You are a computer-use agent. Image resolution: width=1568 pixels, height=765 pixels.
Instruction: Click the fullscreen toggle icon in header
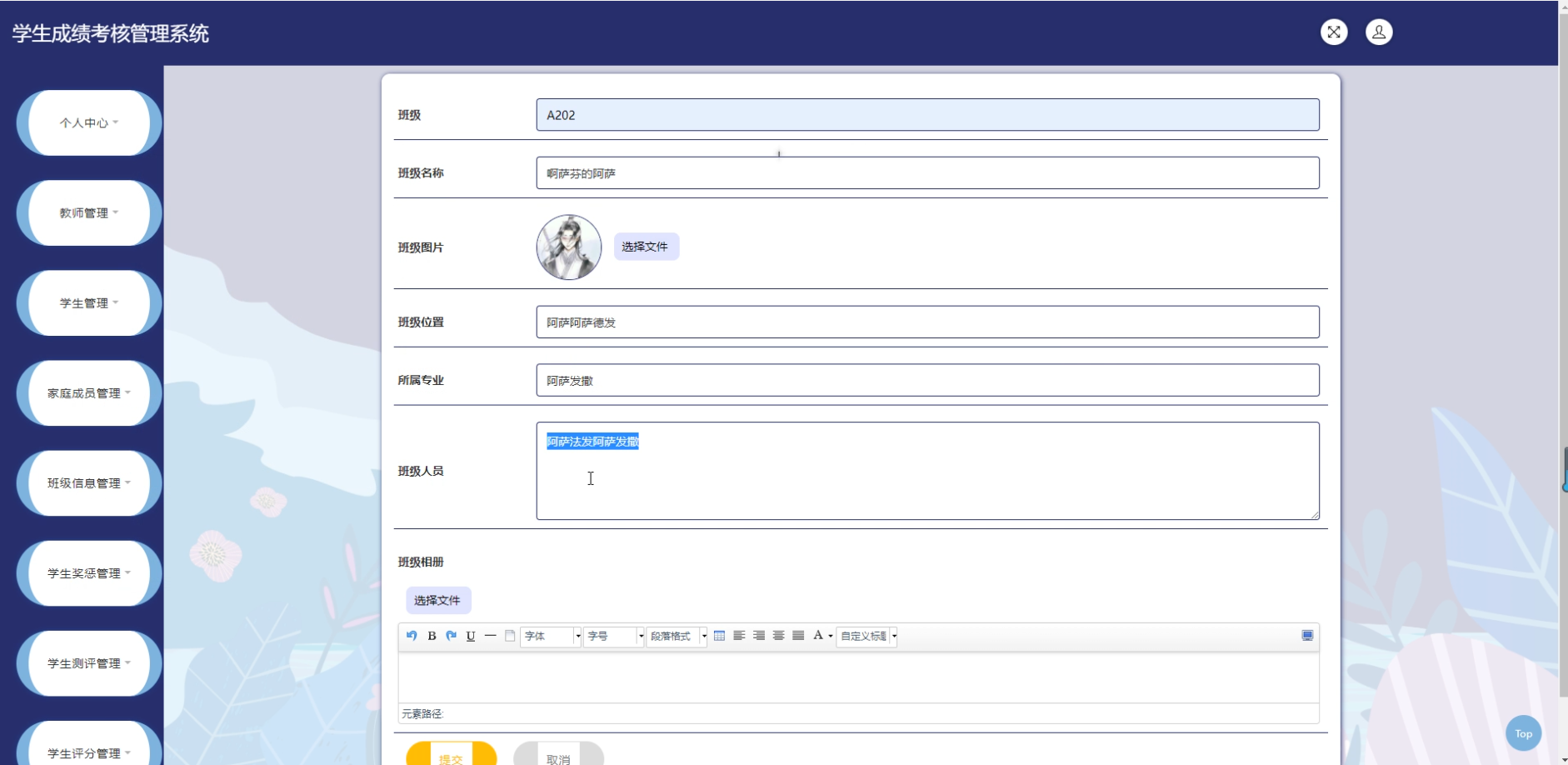(1334, 32)
